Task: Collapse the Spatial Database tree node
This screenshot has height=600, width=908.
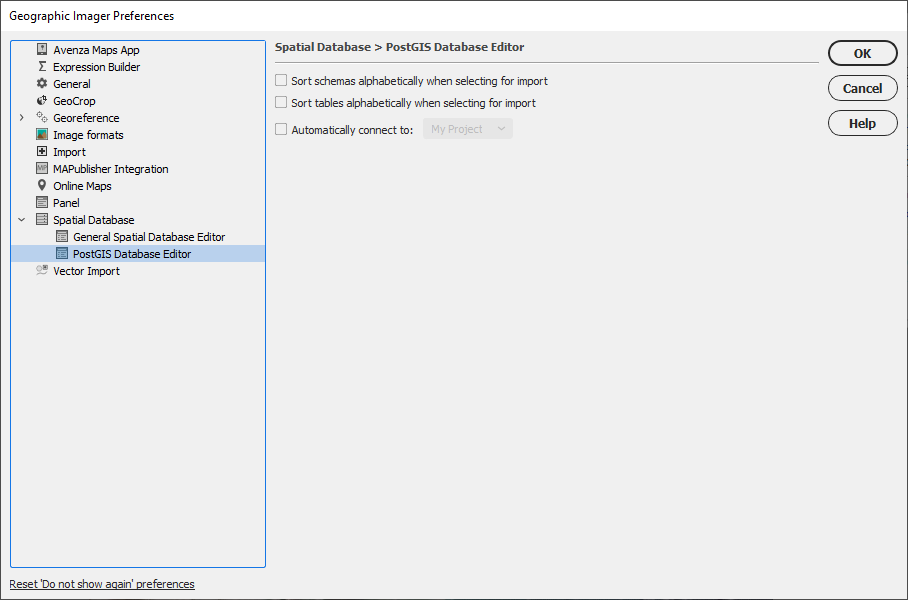Action: (x=21, y=220)
